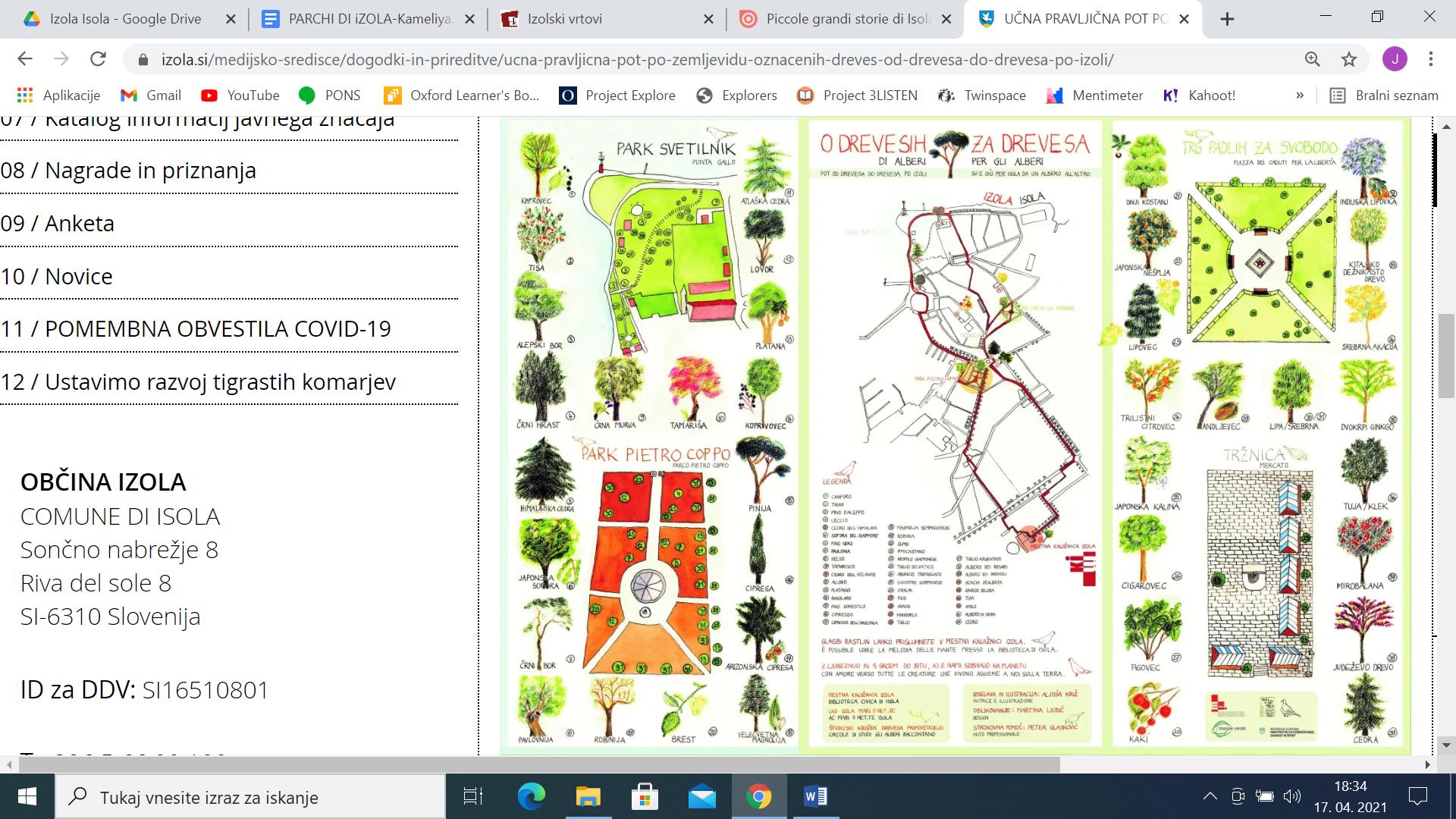Open POMEMBNA OBVESTILA COVID-19 link
The image size is (1456, 819).
point(196,328)
